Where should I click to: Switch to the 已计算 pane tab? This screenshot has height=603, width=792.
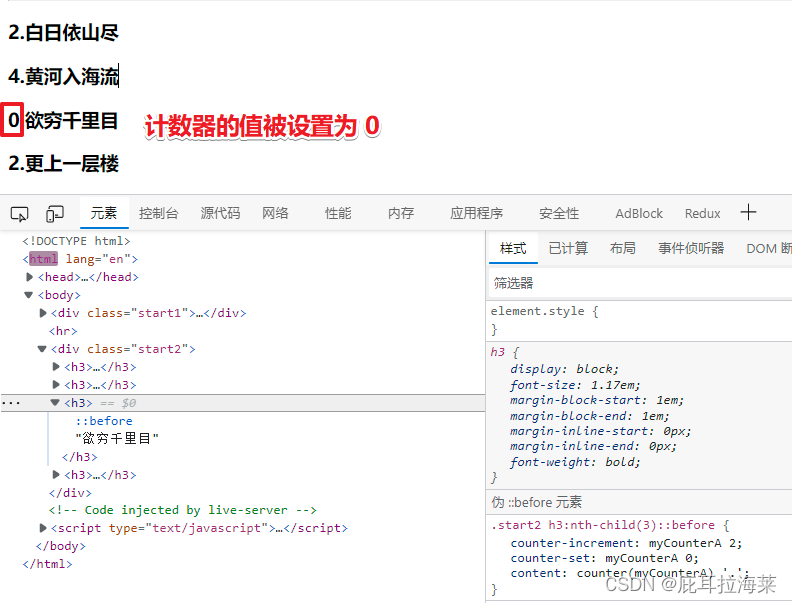(x=568, y=248)
